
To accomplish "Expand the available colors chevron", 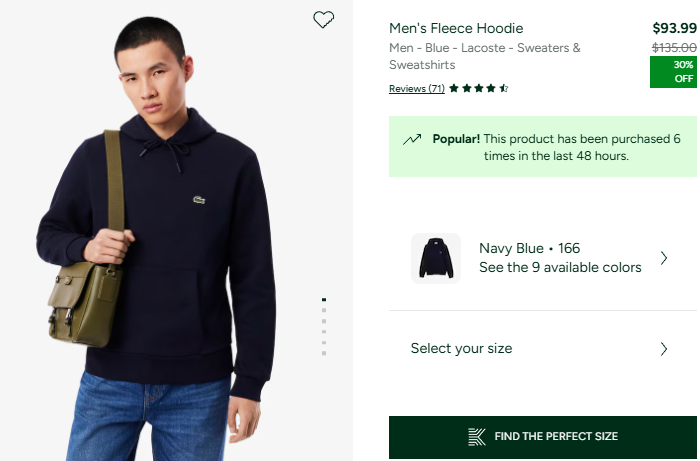I will click(x=663, y=258).
